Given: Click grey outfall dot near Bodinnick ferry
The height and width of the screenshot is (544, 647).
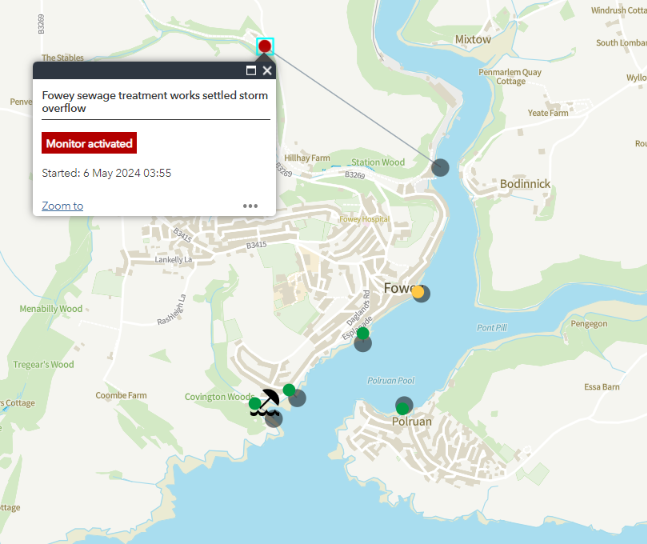Looking at the screenshot, I should point(440,168).
